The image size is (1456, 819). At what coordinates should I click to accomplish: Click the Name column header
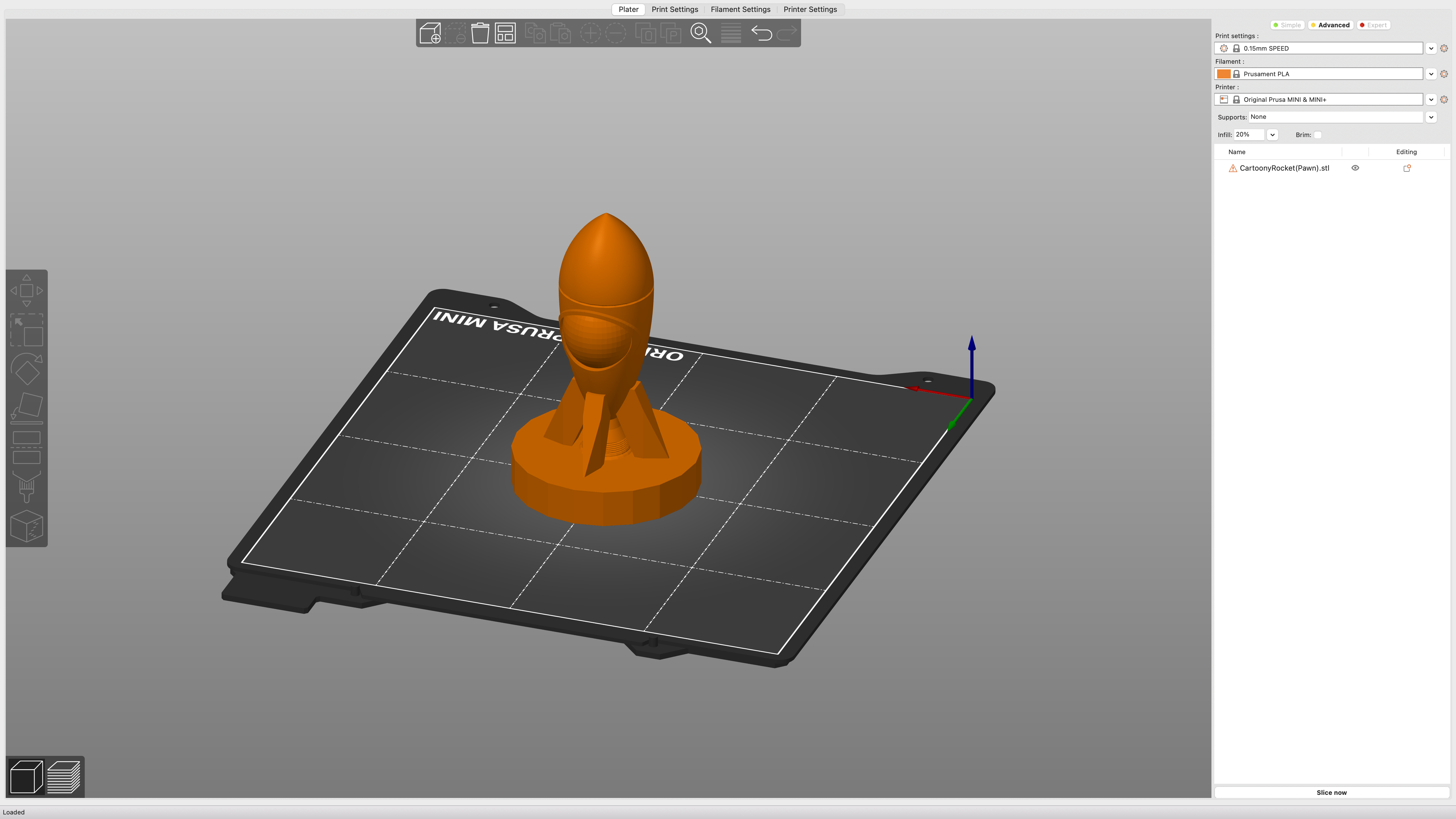pos(1237,152)
